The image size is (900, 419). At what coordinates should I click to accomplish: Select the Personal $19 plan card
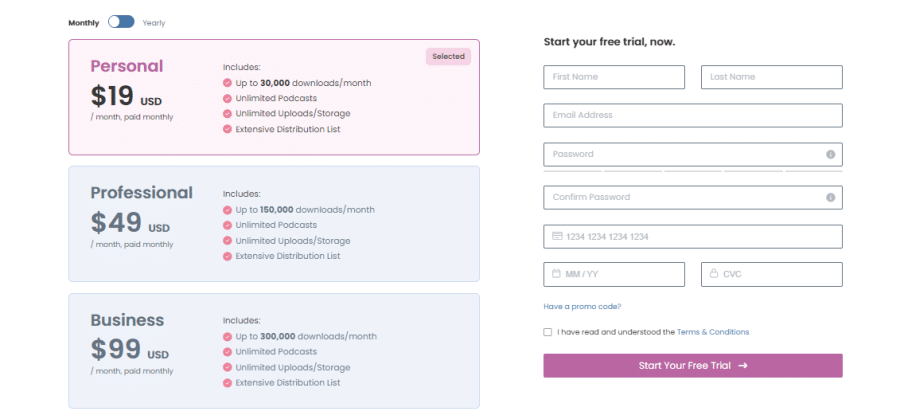pyautogui.click(x=274, y=97)
